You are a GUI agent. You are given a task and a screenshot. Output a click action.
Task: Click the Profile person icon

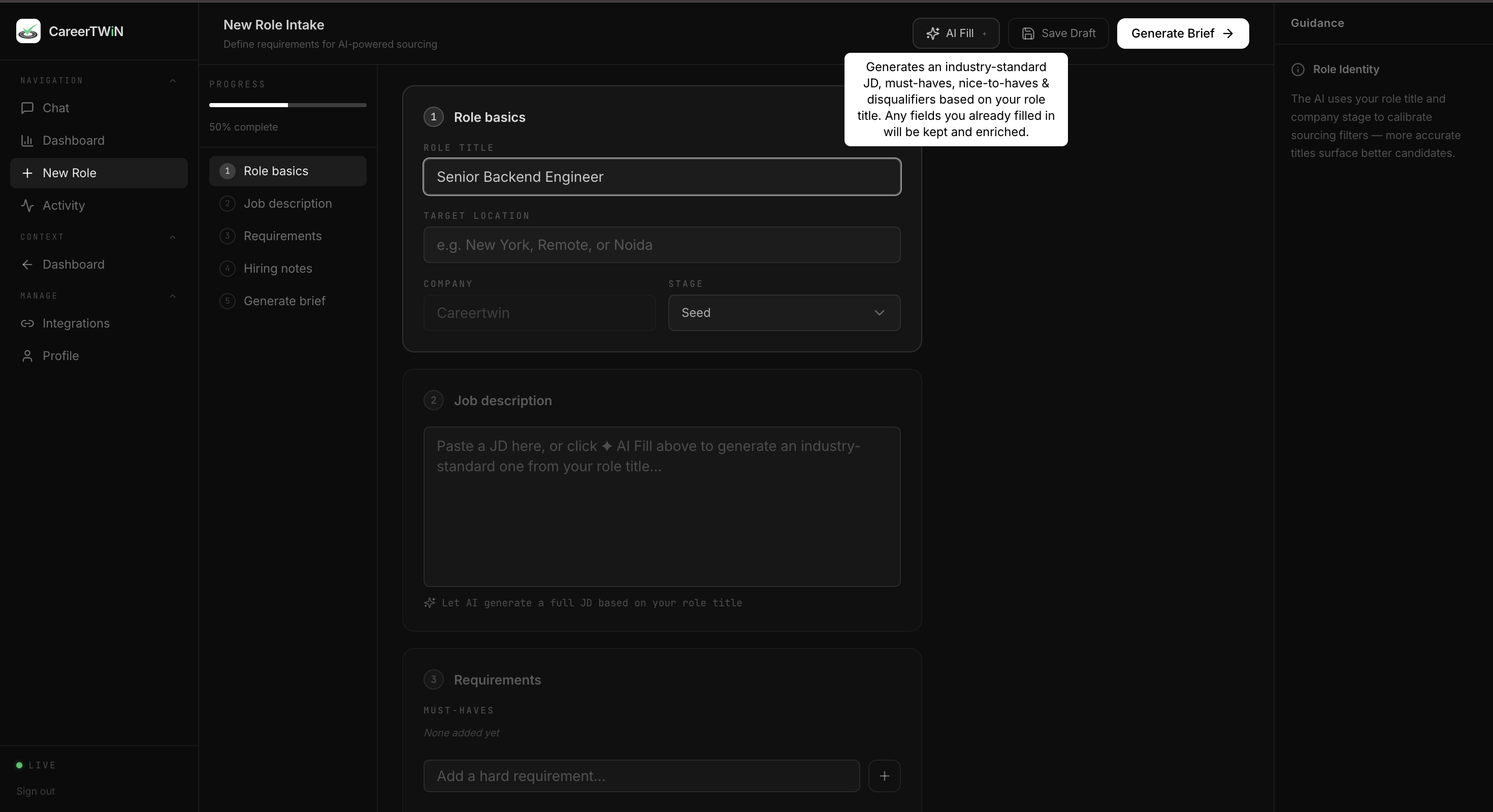click(27, 356)
